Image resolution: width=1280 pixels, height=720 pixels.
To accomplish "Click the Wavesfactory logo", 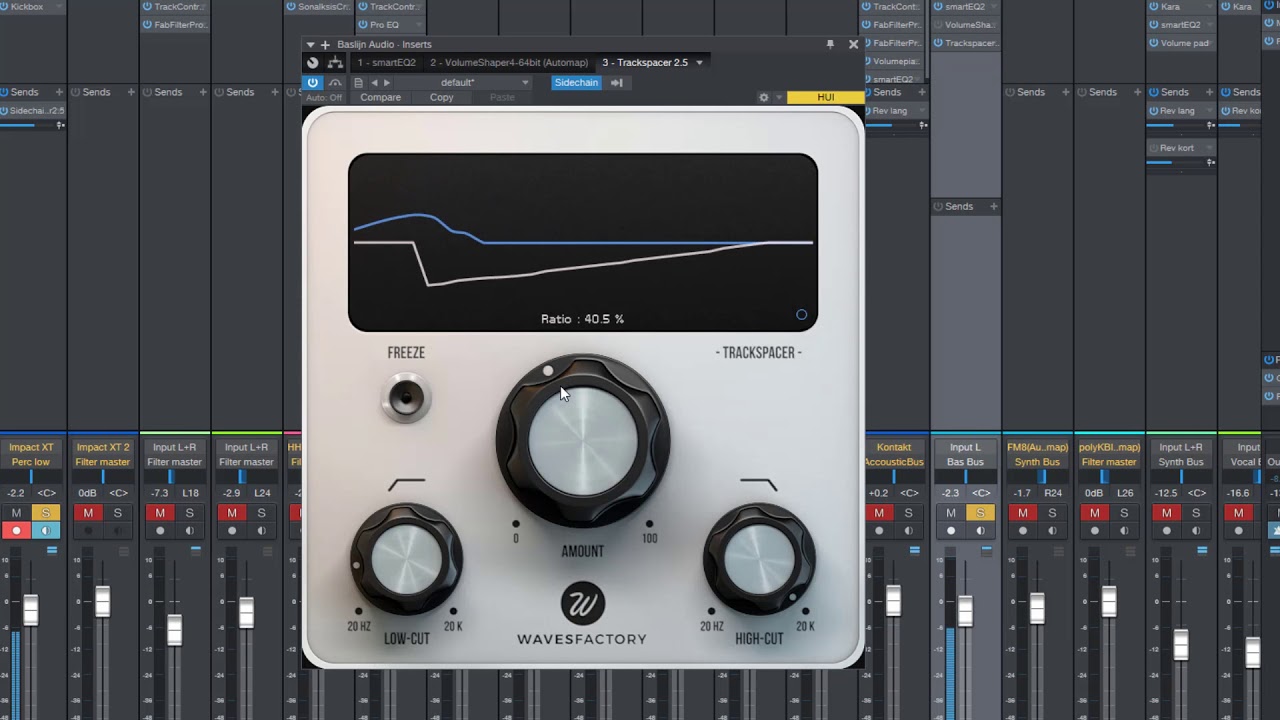I will pyautogui.click(x=582, y=604).
